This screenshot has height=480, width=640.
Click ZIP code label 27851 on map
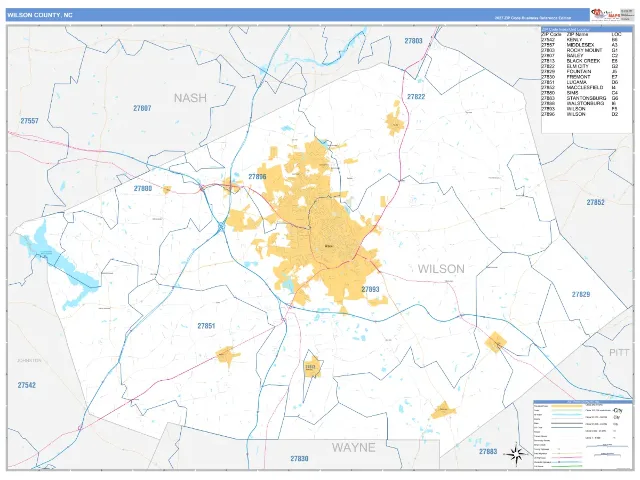[x=206, y=326]
